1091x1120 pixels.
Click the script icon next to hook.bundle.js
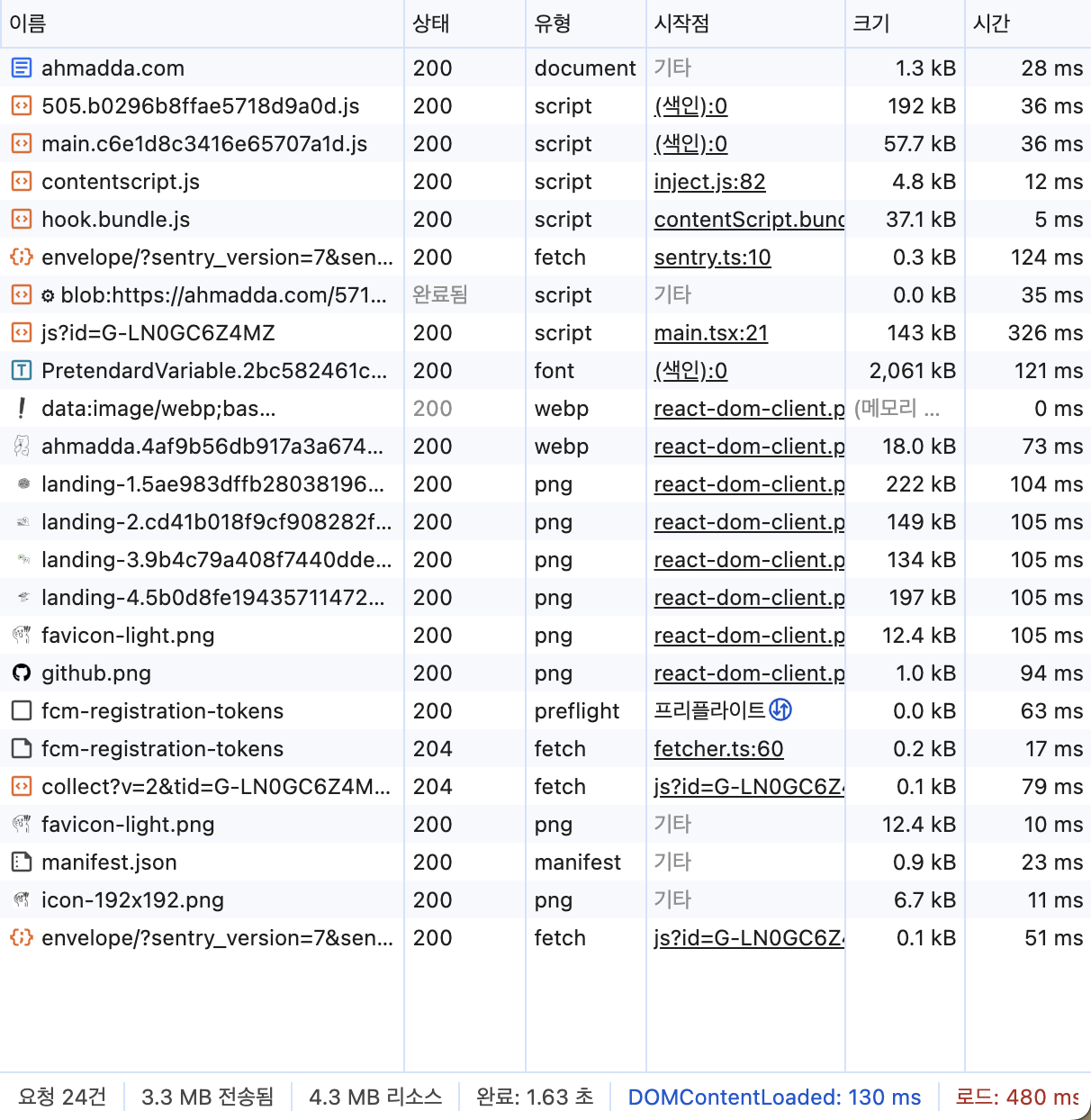[22, 219]
